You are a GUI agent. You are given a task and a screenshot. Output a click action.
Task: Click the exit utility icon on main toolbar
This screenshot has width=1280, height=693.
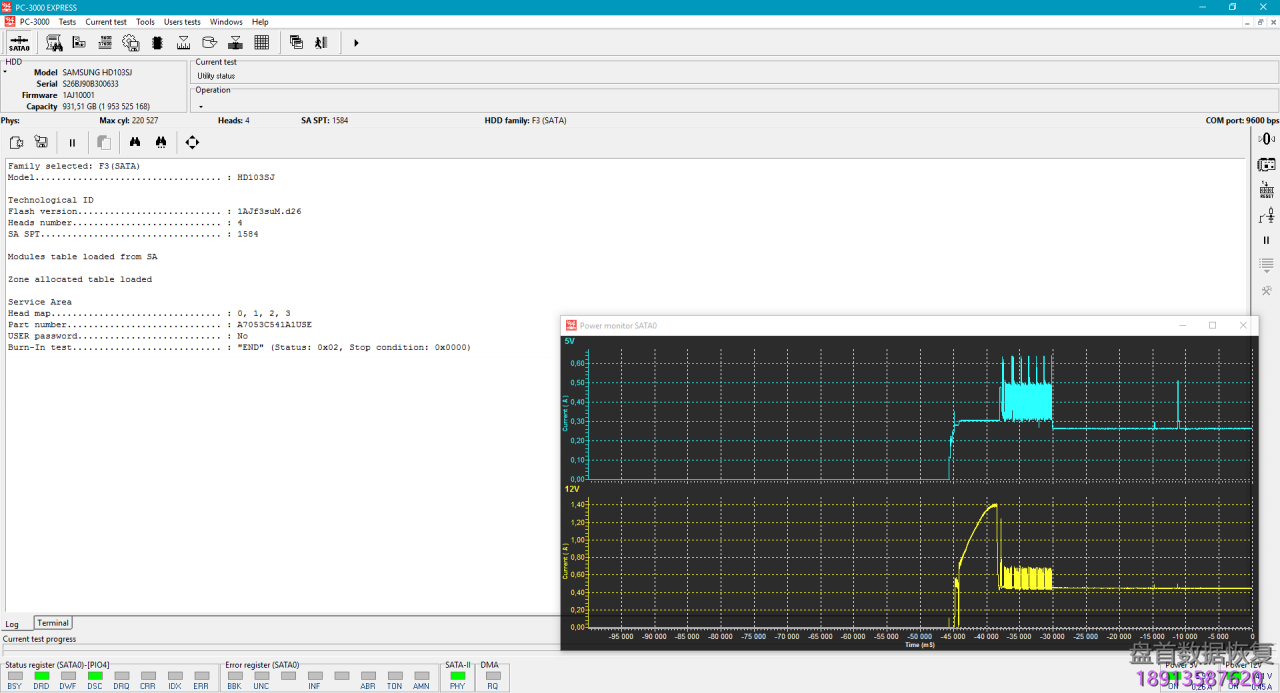pos(320,42)
